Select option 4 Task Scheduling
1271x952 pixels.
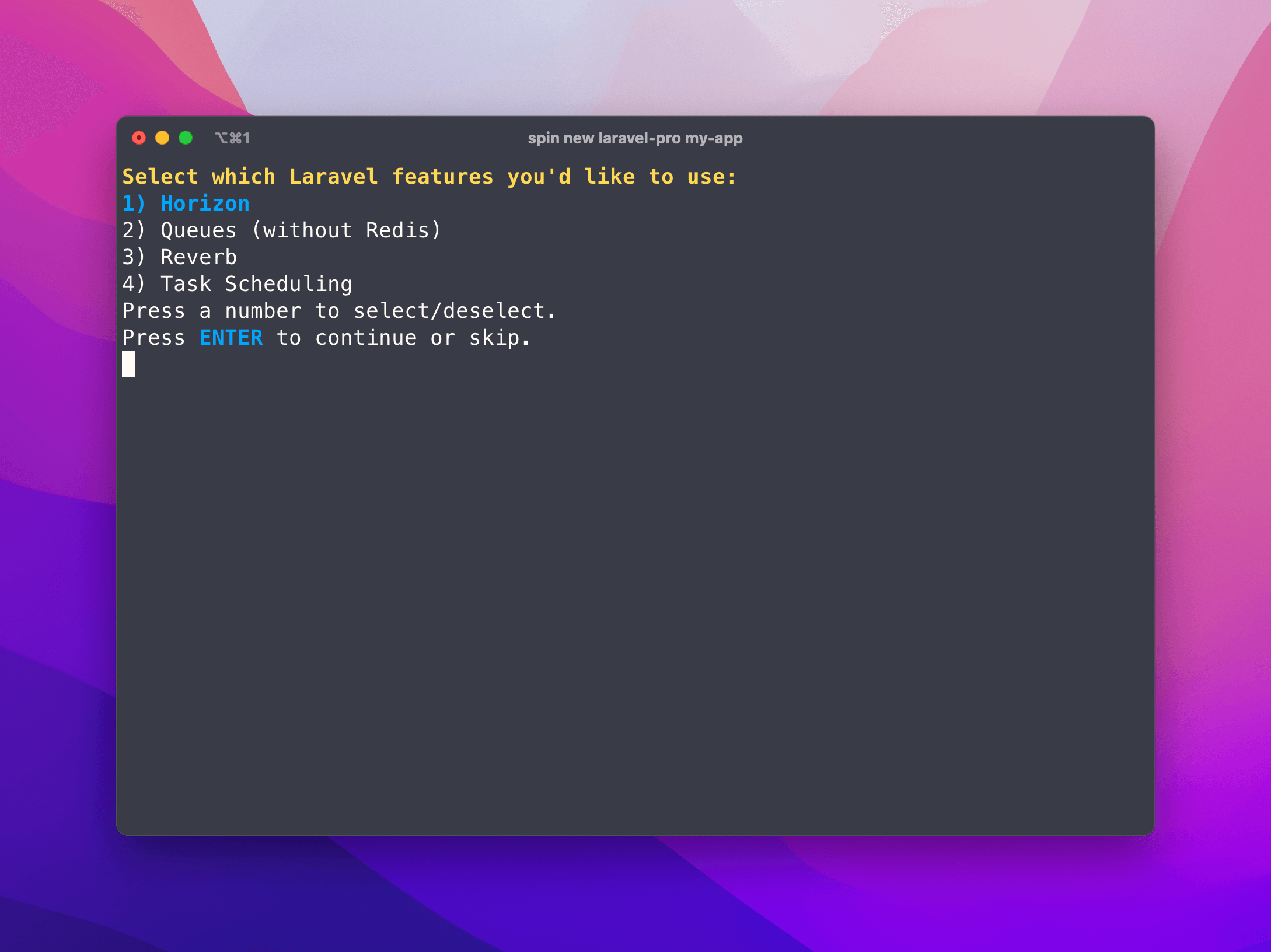tap(240, 283)
